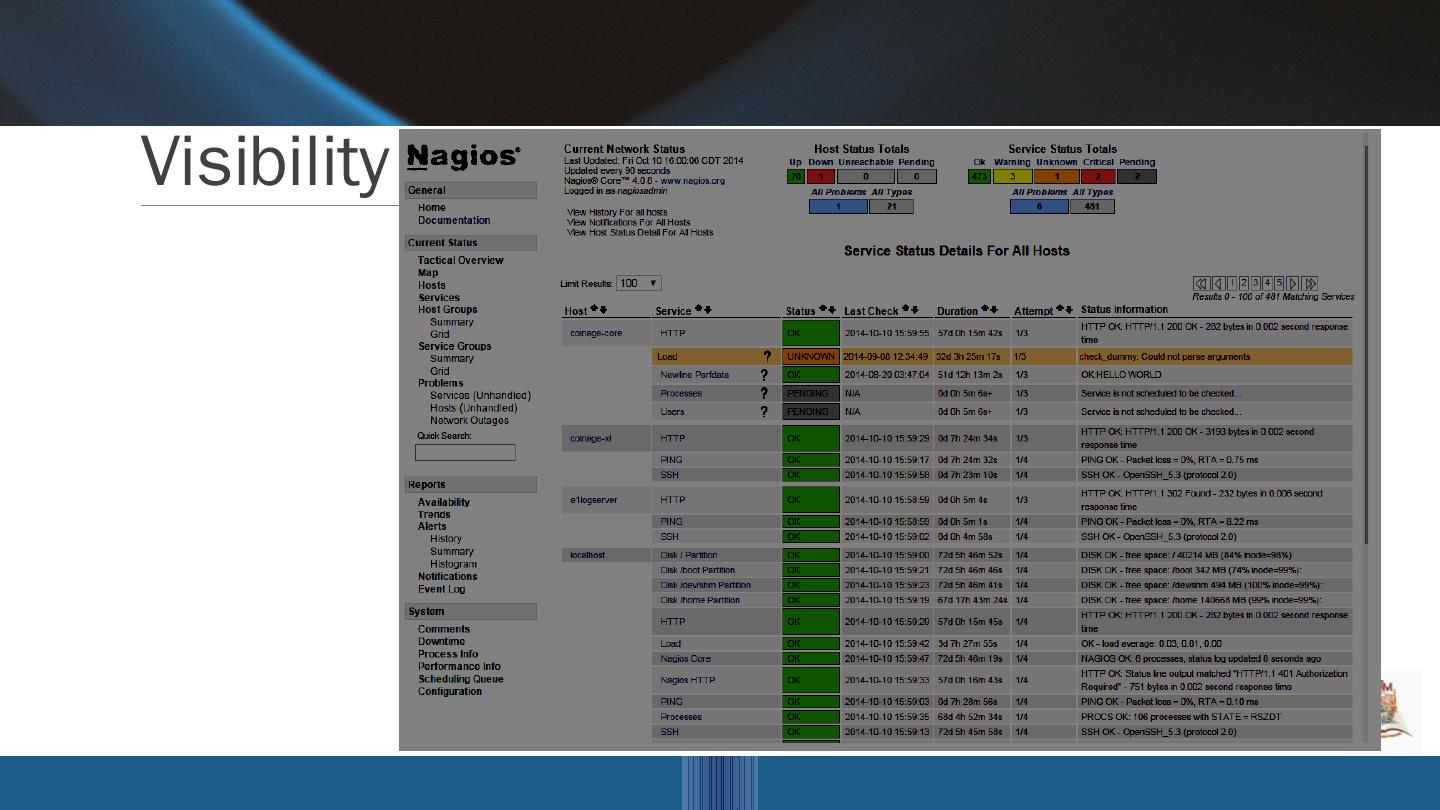Open Performance Info under System
1440x810 pixels.
[459, 667]
